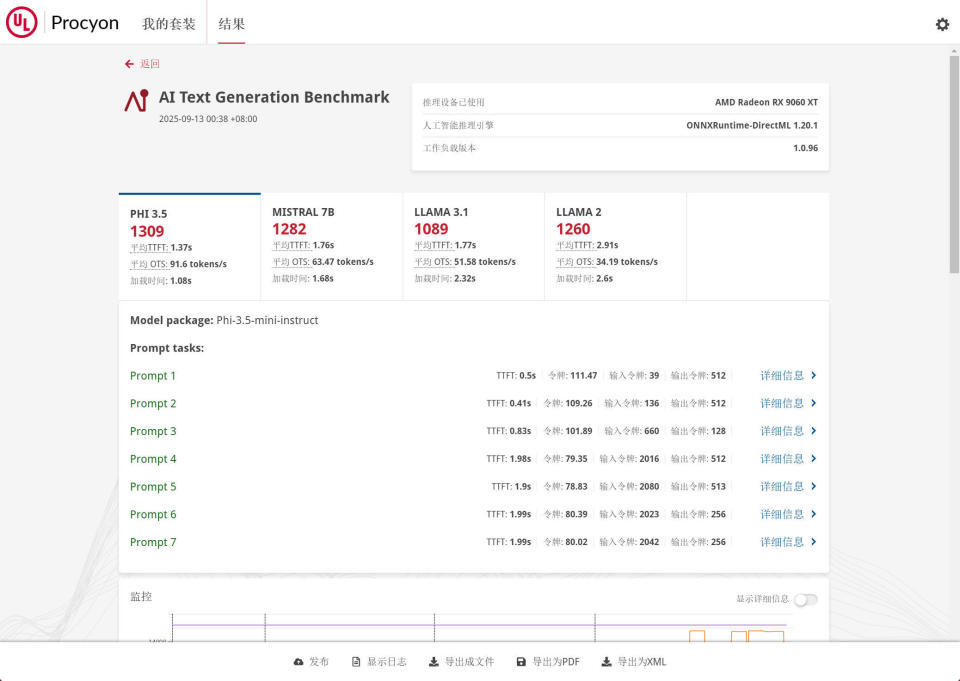
Task: Click the LLAMA 3.1 score 1089
Action: click(431, 229)
